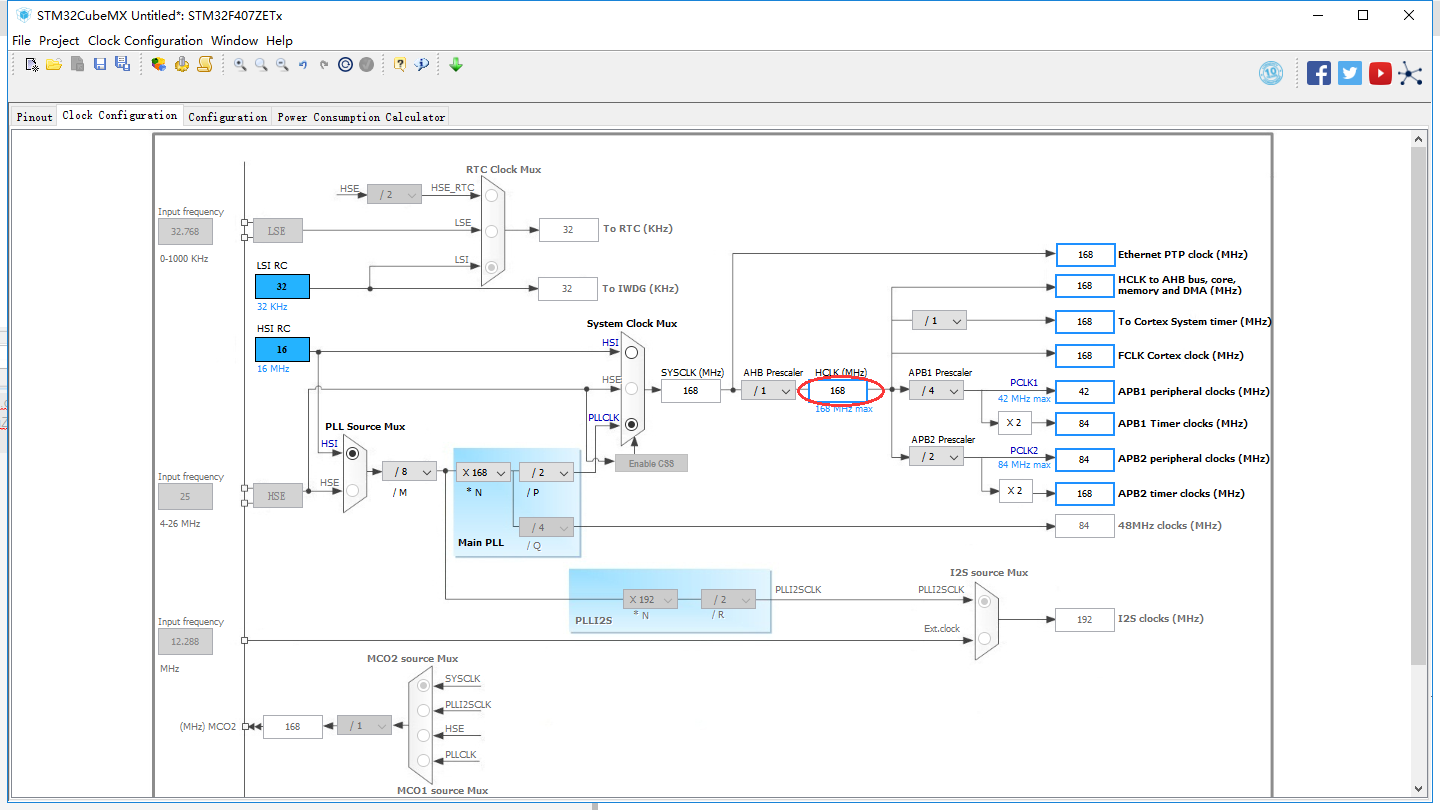1440x810 pixels.
Task: Save the current project
Action: point(100,64)
